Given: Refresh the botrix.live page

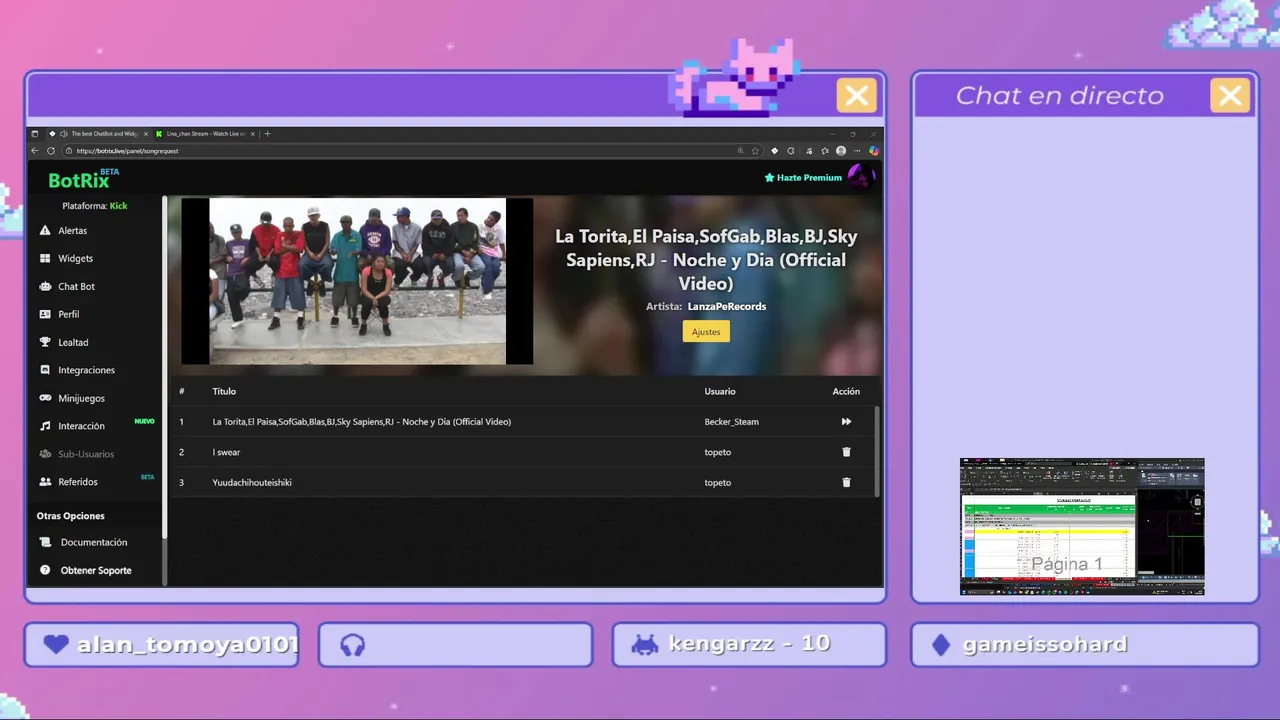Looking at the screenshot, I should pos(51,151).
